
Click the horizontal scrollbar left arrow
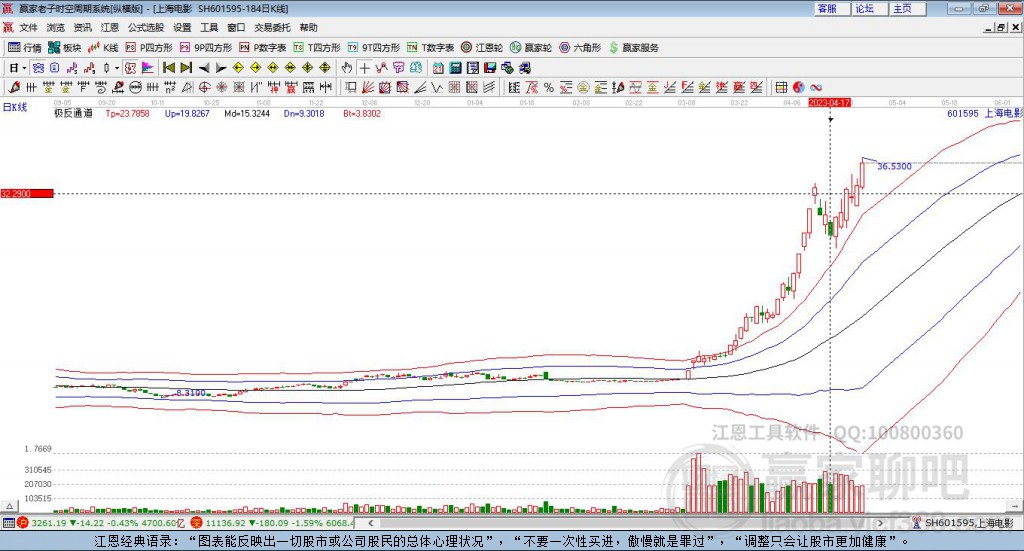(370, 523)
